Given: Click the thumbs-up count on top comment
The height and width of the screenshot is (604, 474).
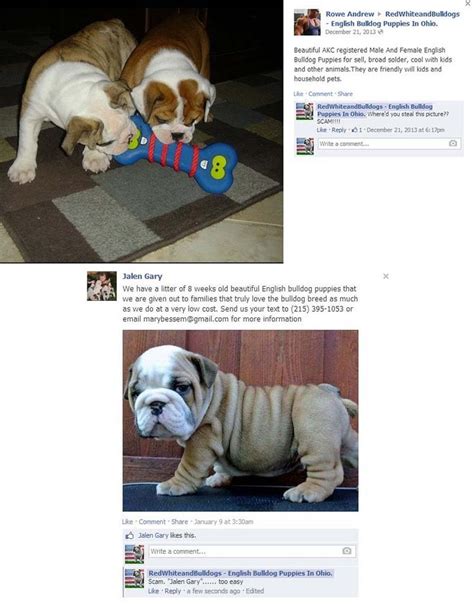Looking at the screenshot, I should click(357, 130).
